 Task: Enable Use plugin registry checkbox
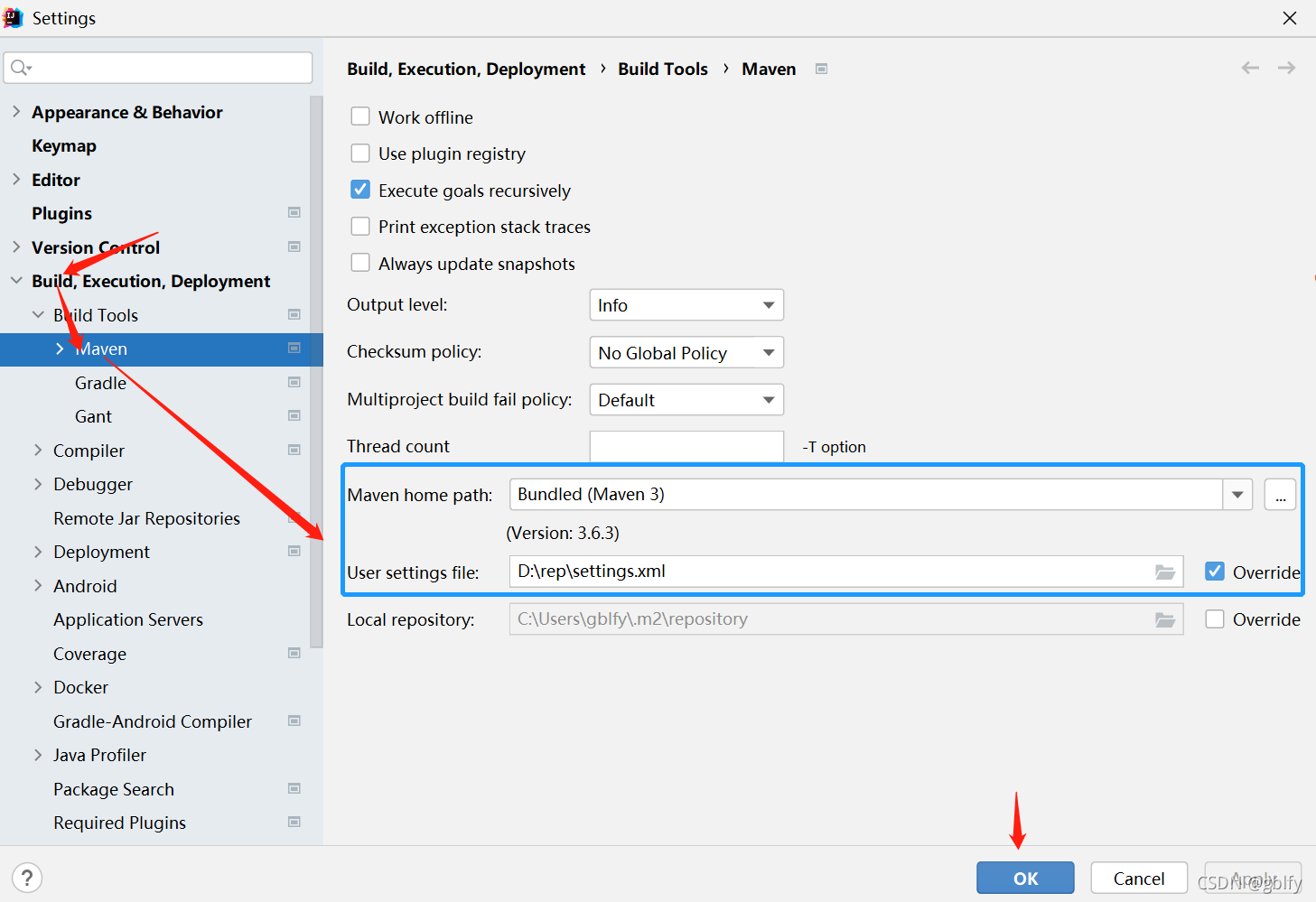pyautogui.click(x=360, y=153)
